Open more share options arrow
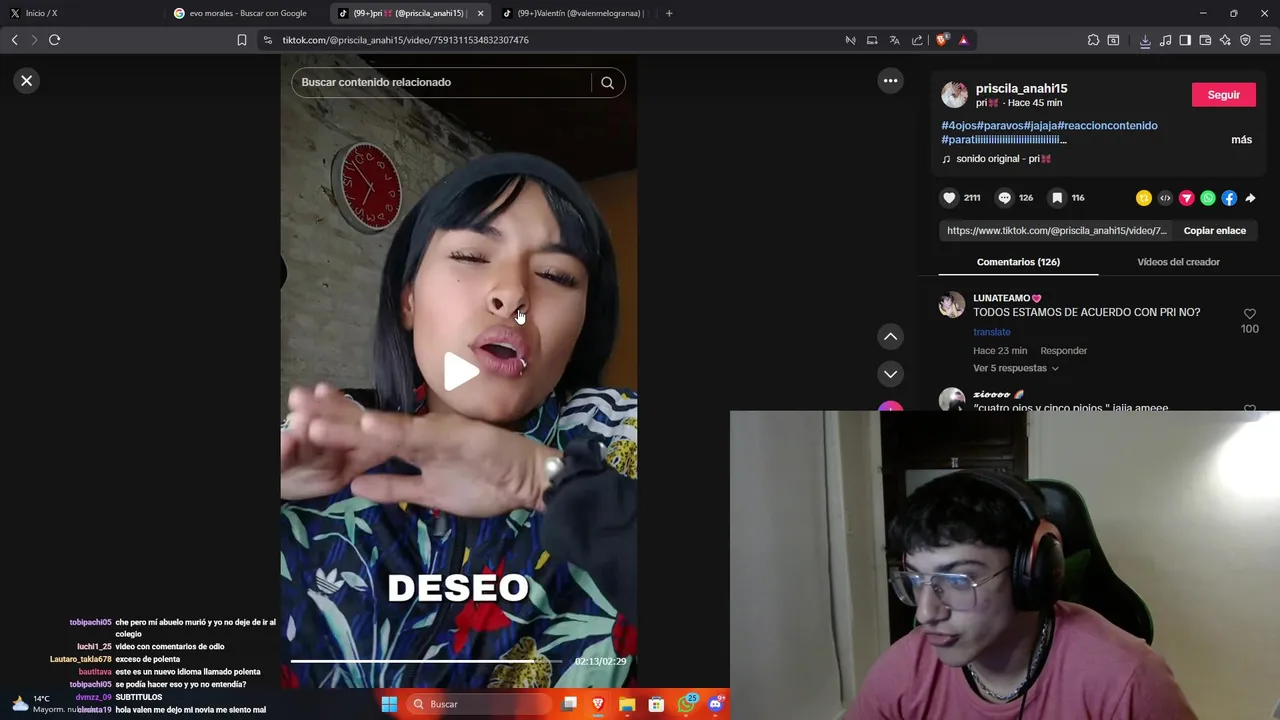The image size is (1280, 720). (1250, 198)
